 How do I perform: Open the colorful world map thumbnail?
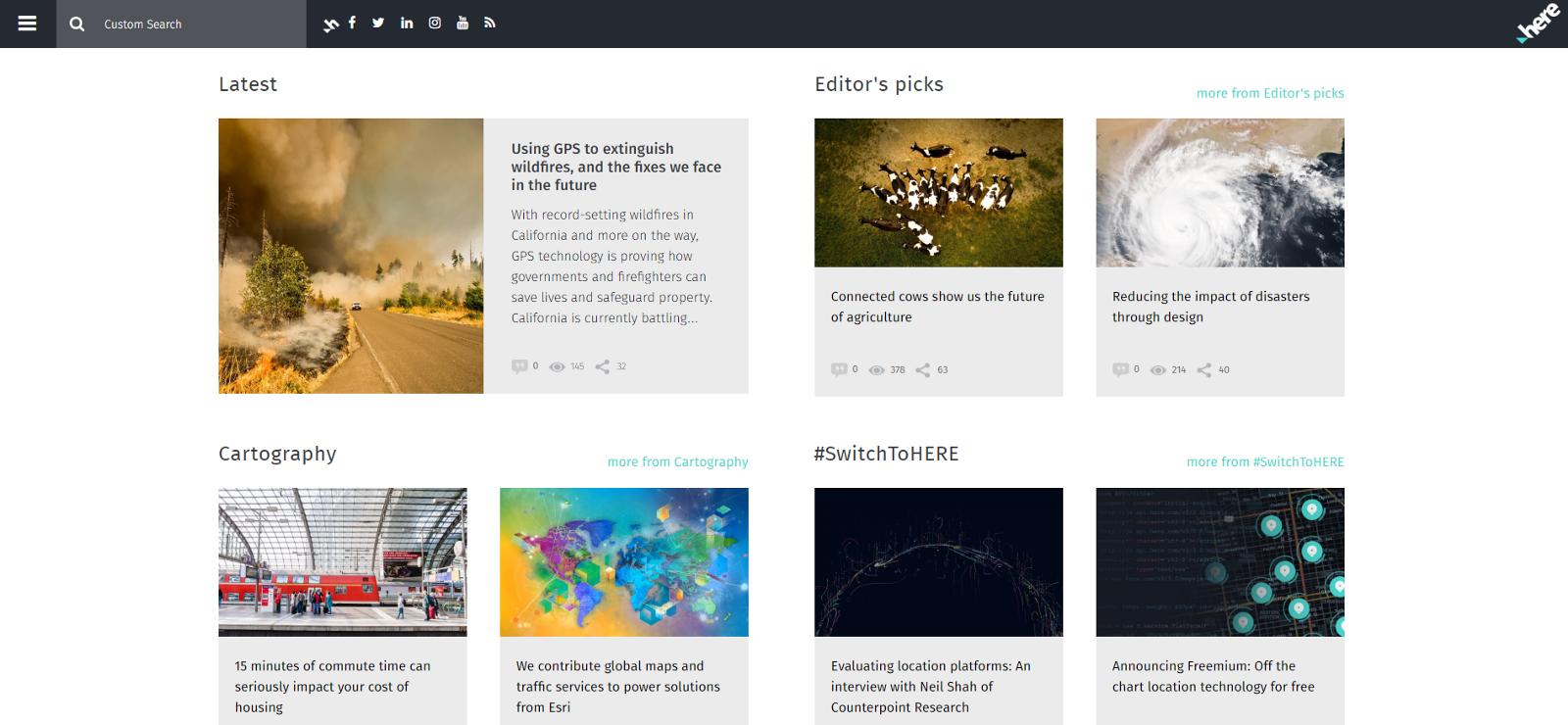[x=623, y=561]
